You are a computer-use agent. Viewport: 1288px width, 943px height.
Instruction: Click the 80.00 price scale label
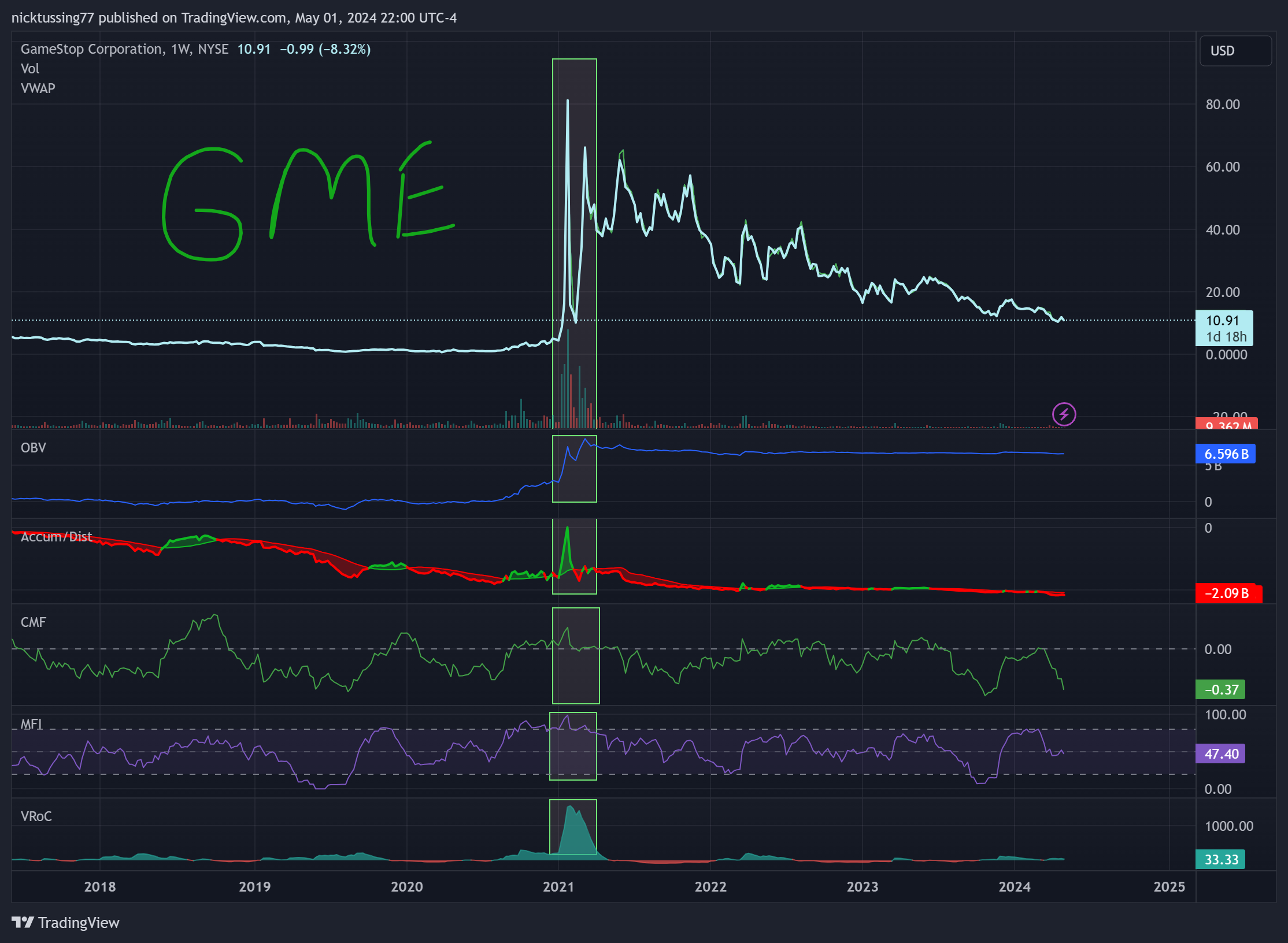[x=1223, y=105]
